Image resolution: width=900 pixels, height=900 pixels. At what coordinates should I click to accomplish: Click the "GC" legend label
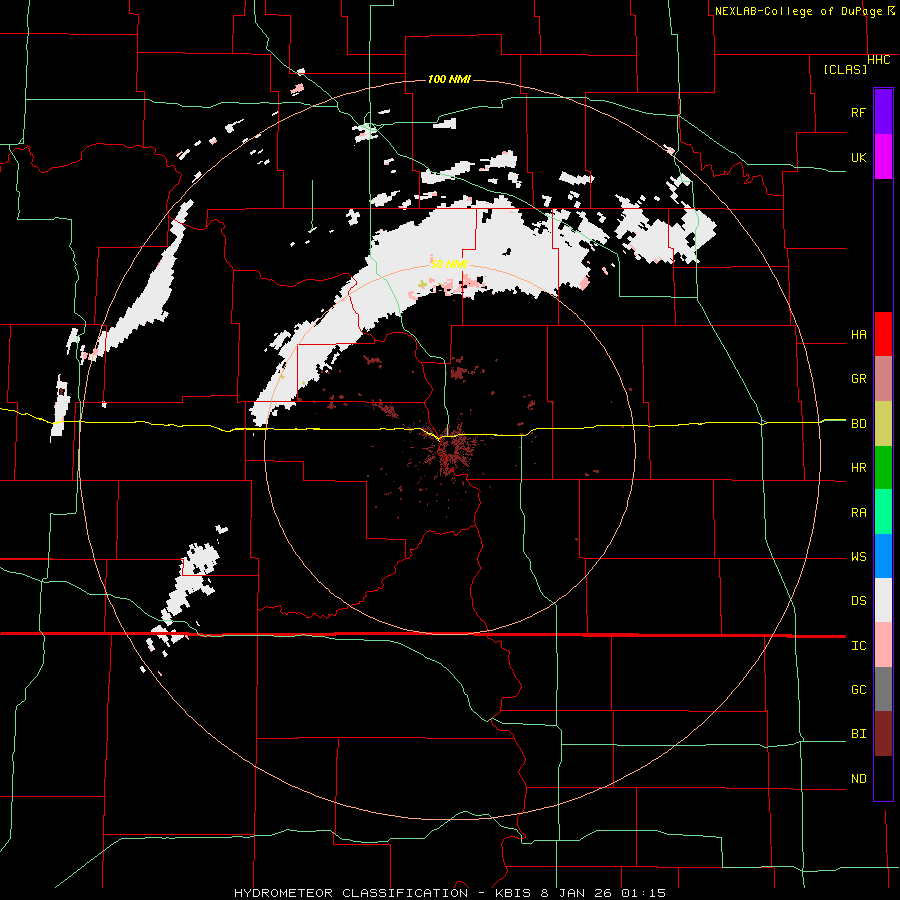point(858,690)
